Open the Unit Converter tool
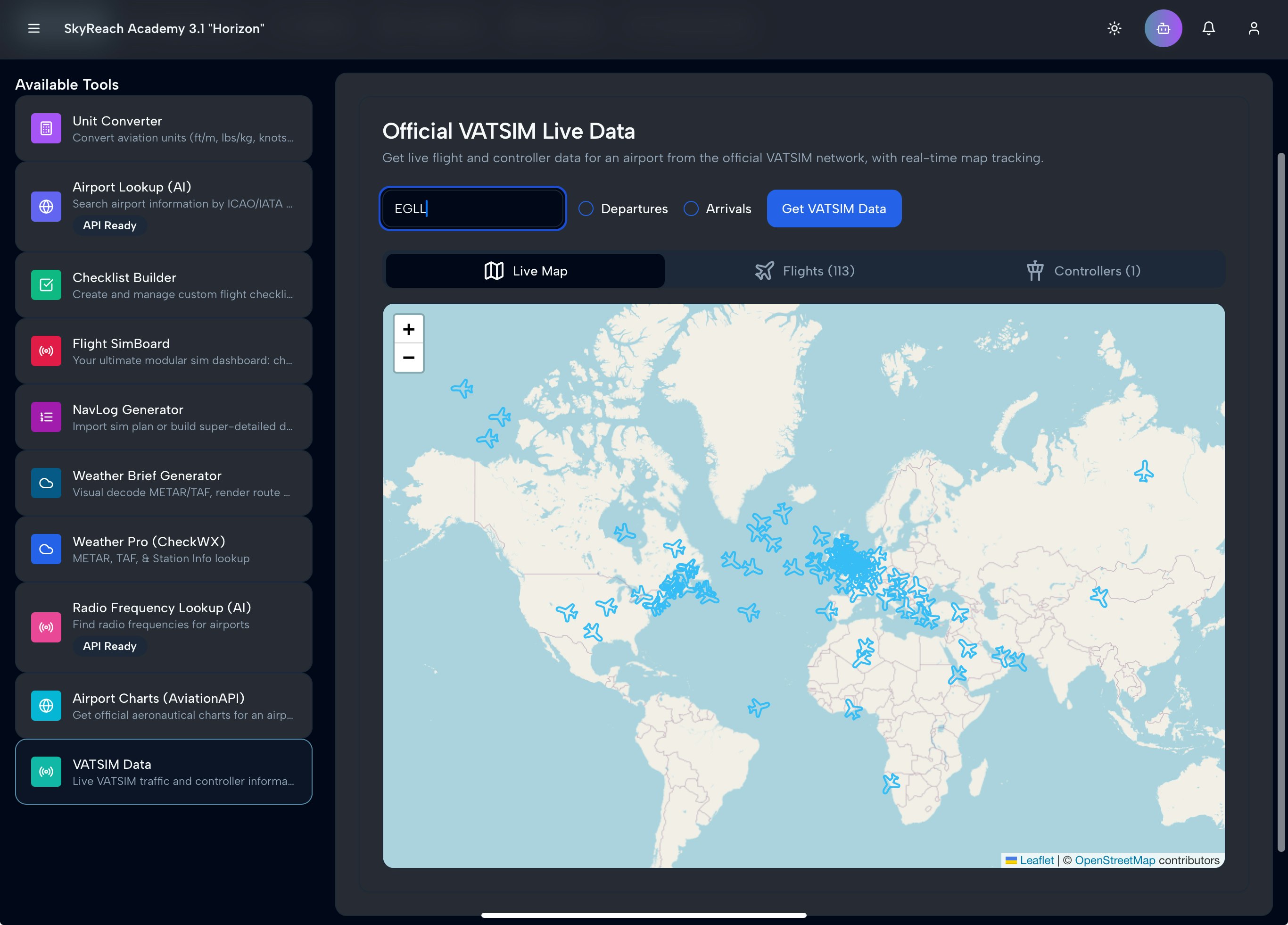Image resolution: width=1288 pixels, height=925 pixels. [x=164, y=128]
